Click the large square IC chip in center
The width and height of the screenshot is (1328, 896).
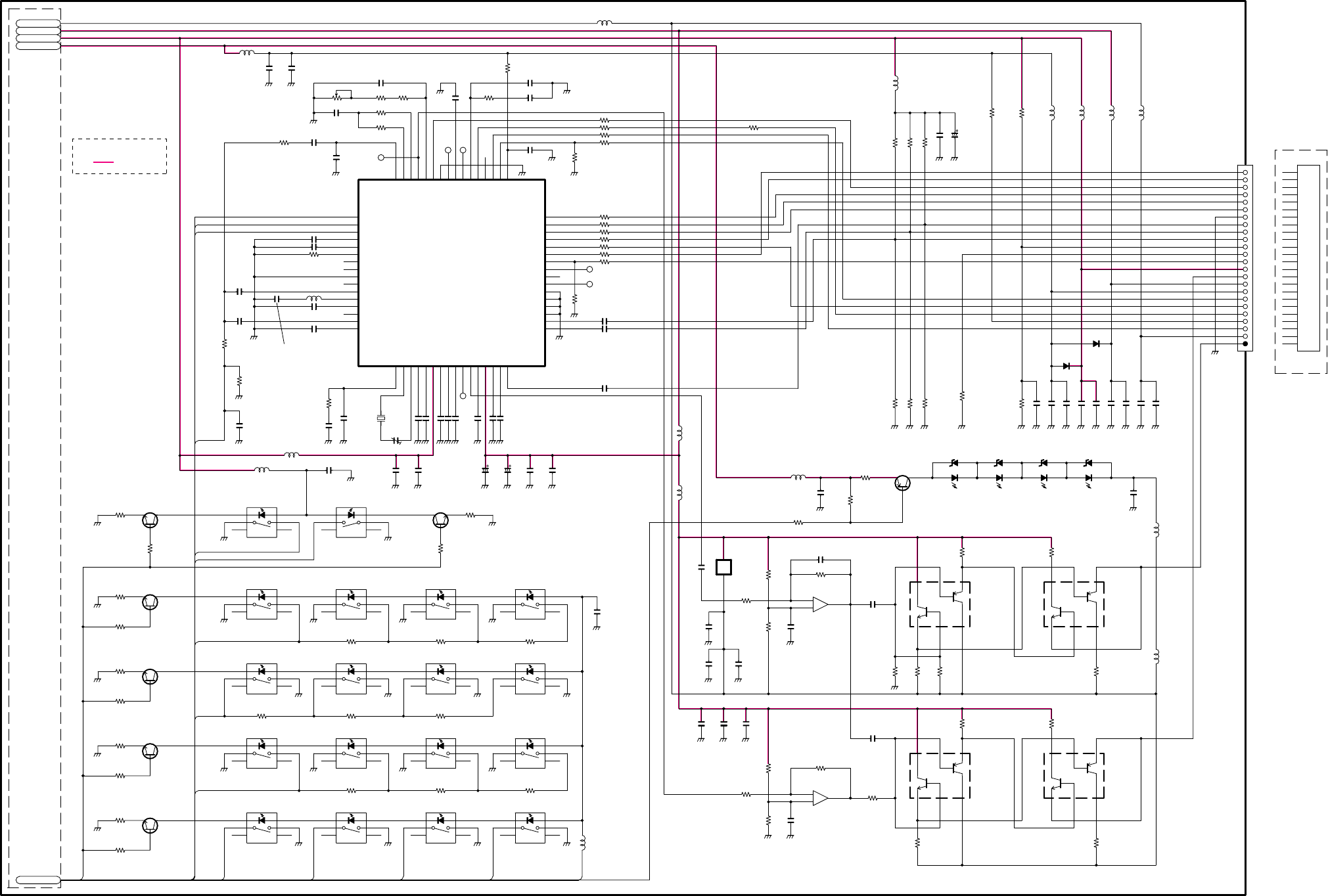451,273
